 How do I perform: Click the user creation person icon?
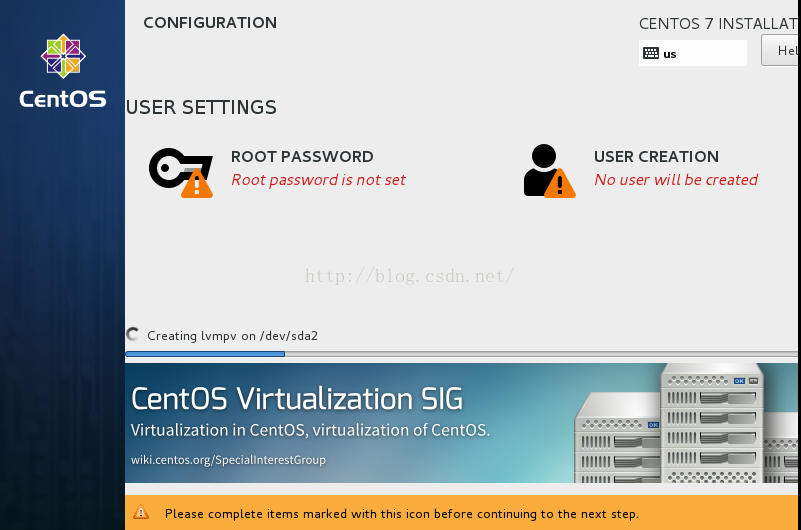(x=549, y=171)
